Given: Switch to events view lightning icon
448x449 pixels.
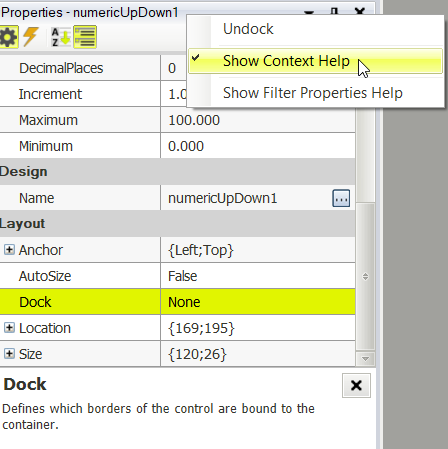Looking at the screenshot, I should point(31,37).
